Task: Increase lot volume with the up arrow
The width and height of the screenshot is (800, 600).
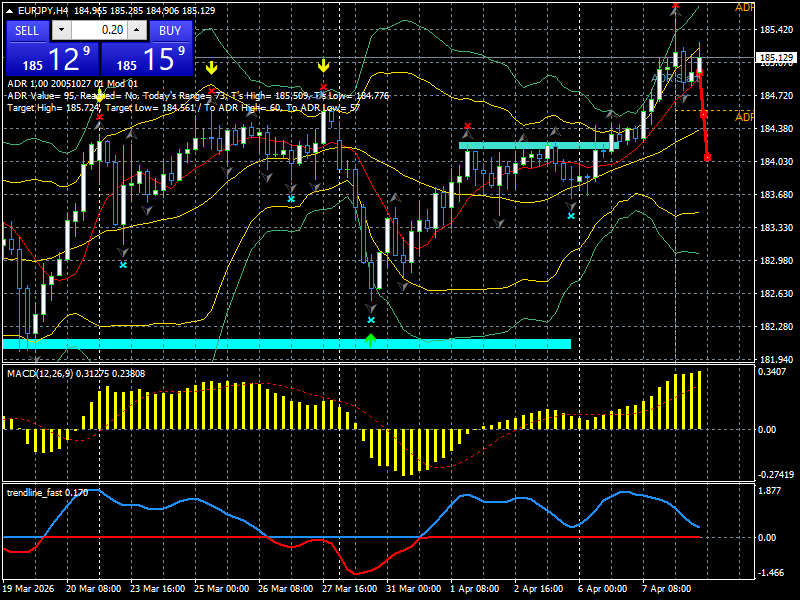Action: (x=137, y=30)
